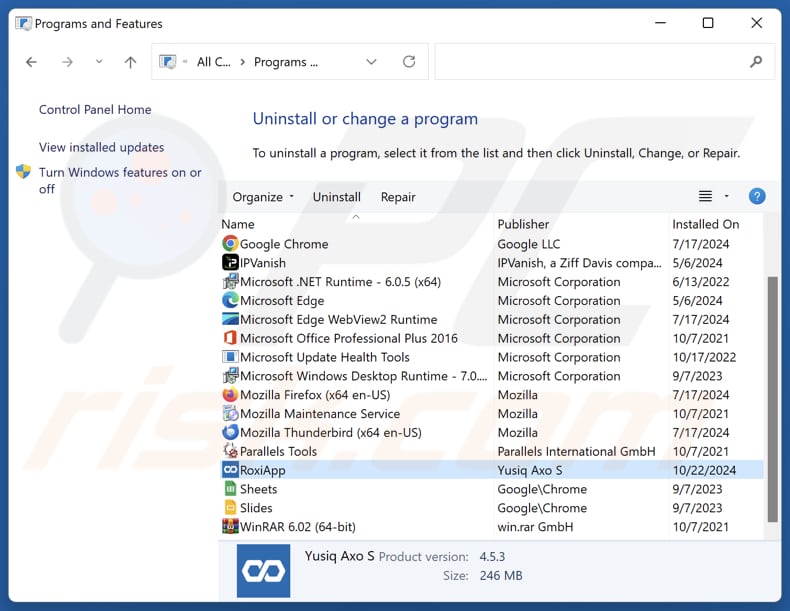Click the WinRAR program icon
This screenshot has width=790, height=611.
pyautogui.click(x=230, y=527)
